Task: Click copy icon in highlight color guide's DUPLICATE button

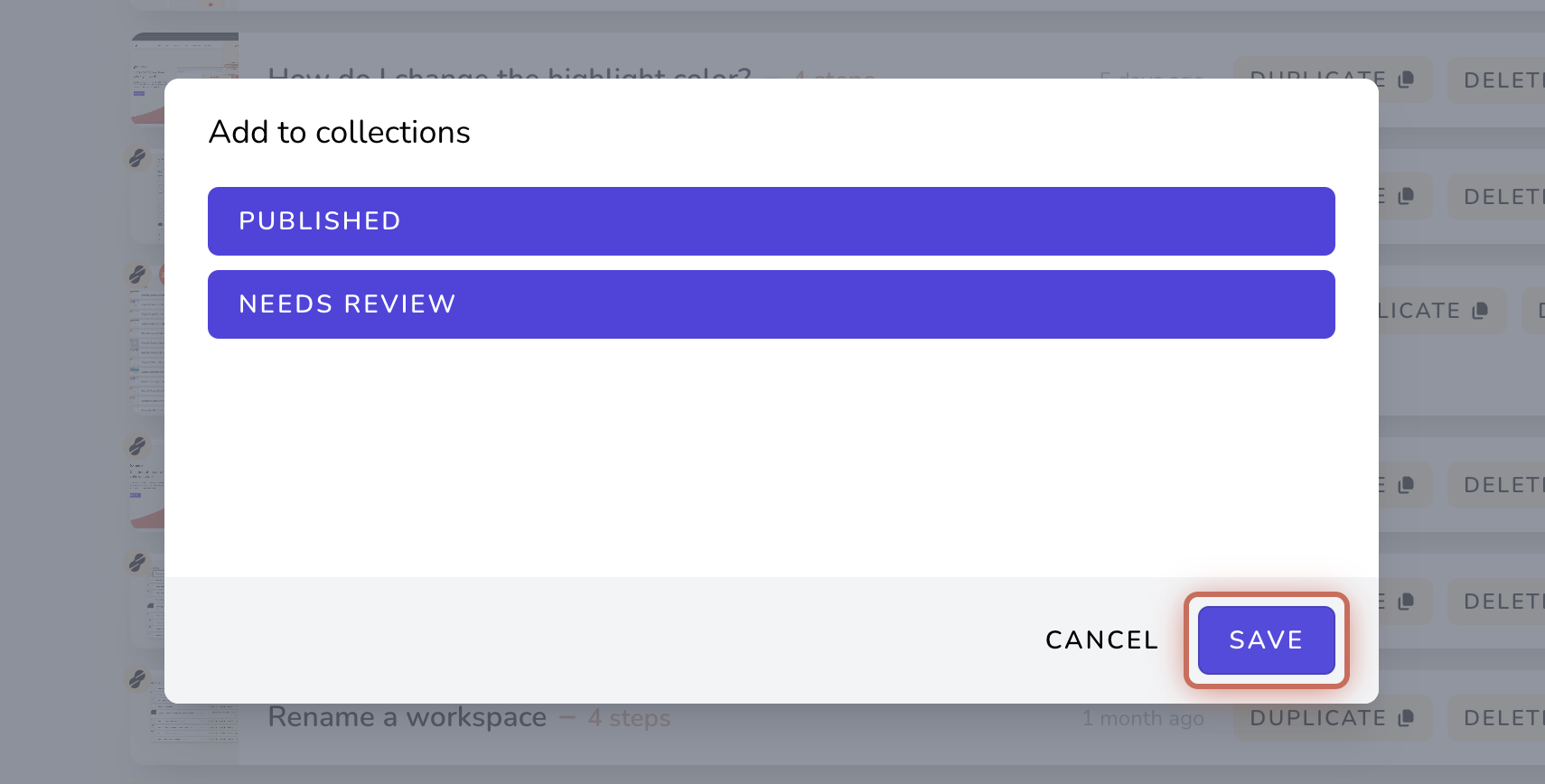Action: (x=1405, y=79)
